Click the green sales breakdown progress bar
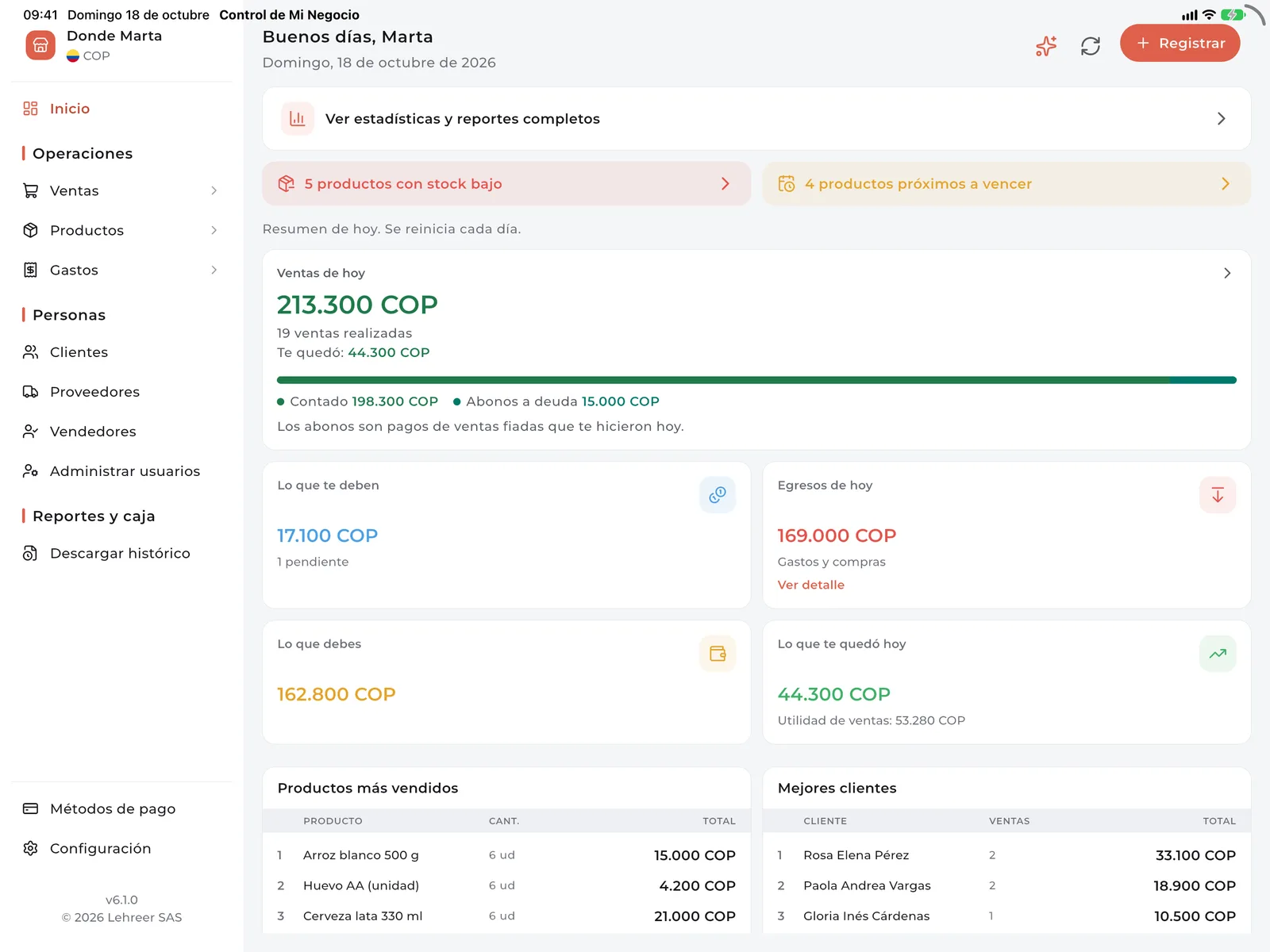Image resolution: width=1270 pixels, height=952 pixels. [x=756, y=380]
